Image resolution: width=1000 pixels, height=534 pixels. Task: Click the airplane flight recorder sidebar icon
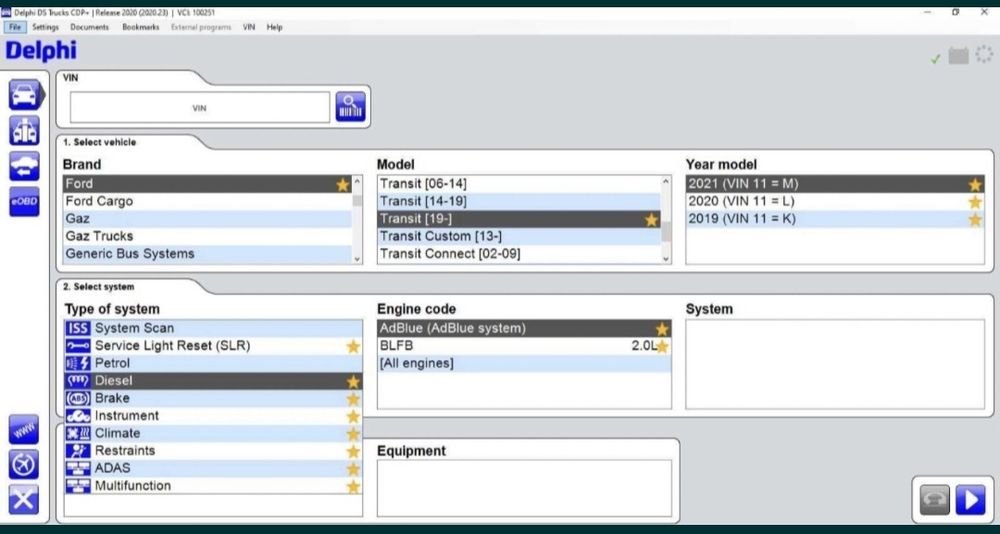pos(24,464)
